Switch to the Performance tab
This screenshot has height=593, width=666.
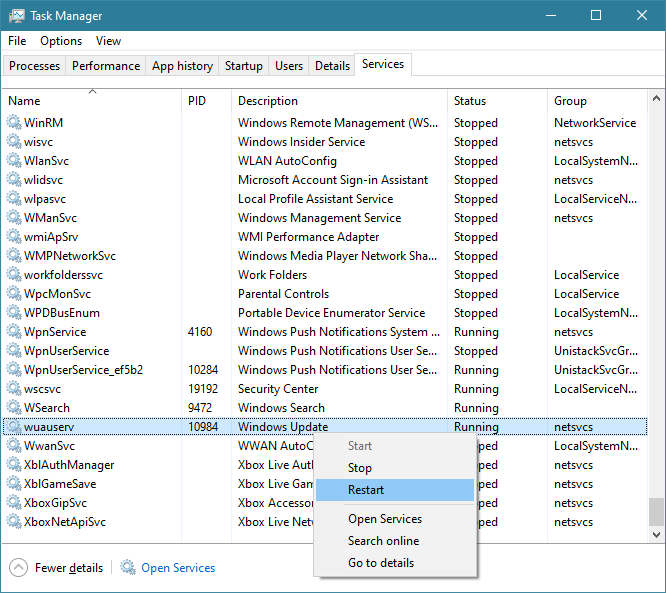click(106, 66)
